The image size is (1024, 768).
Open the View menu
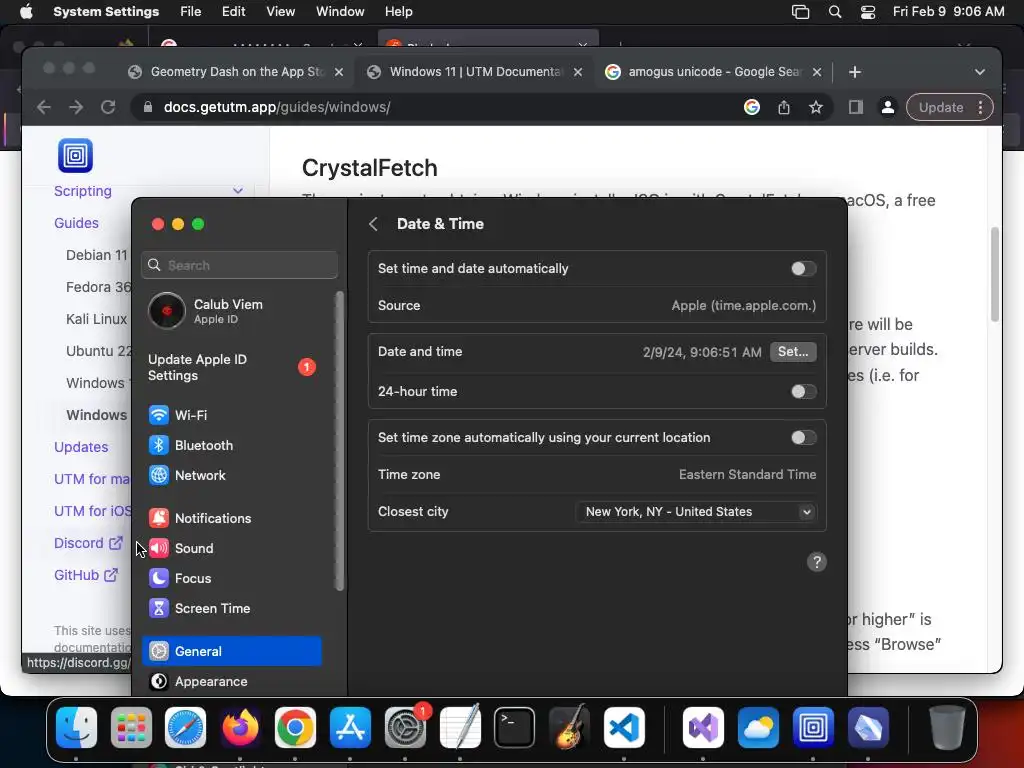(x=280, y=12)
